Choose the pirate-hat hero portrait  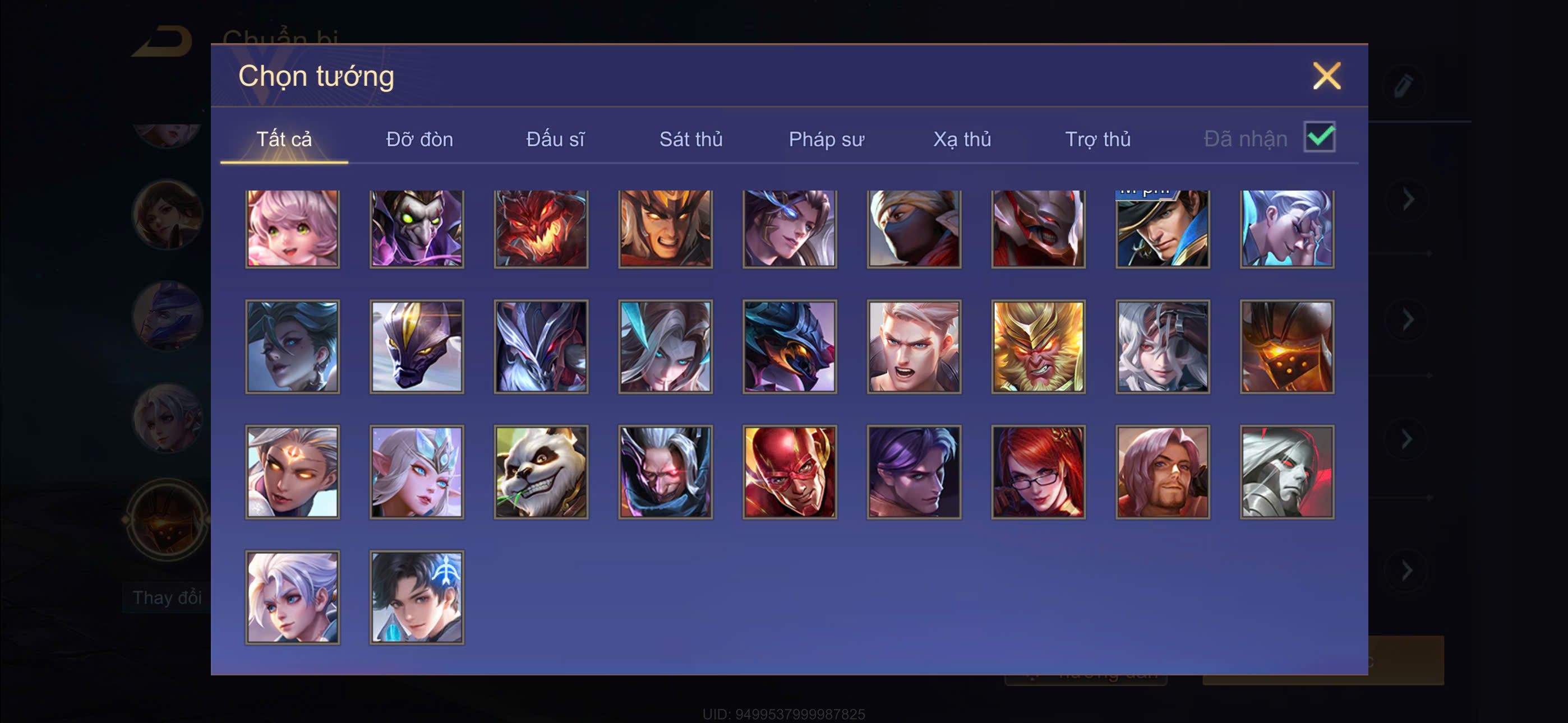[1162, 229]
